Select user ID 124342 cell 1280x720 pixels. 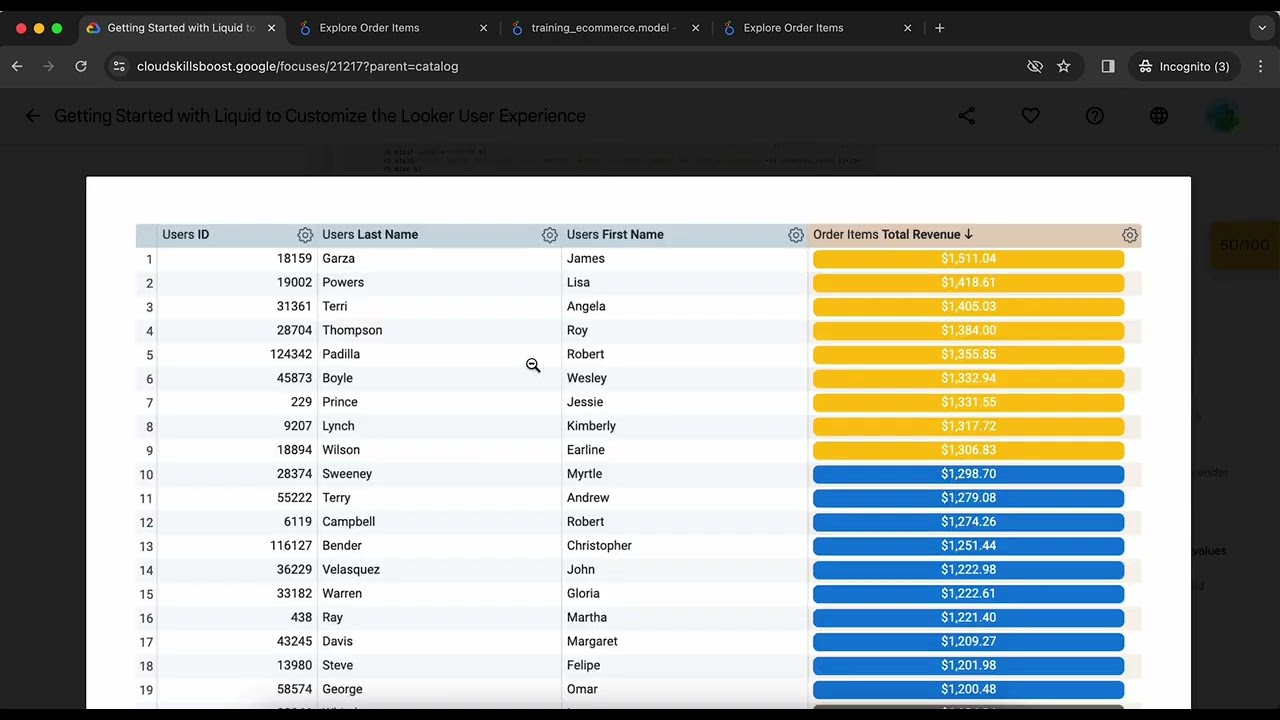point(291,355)
